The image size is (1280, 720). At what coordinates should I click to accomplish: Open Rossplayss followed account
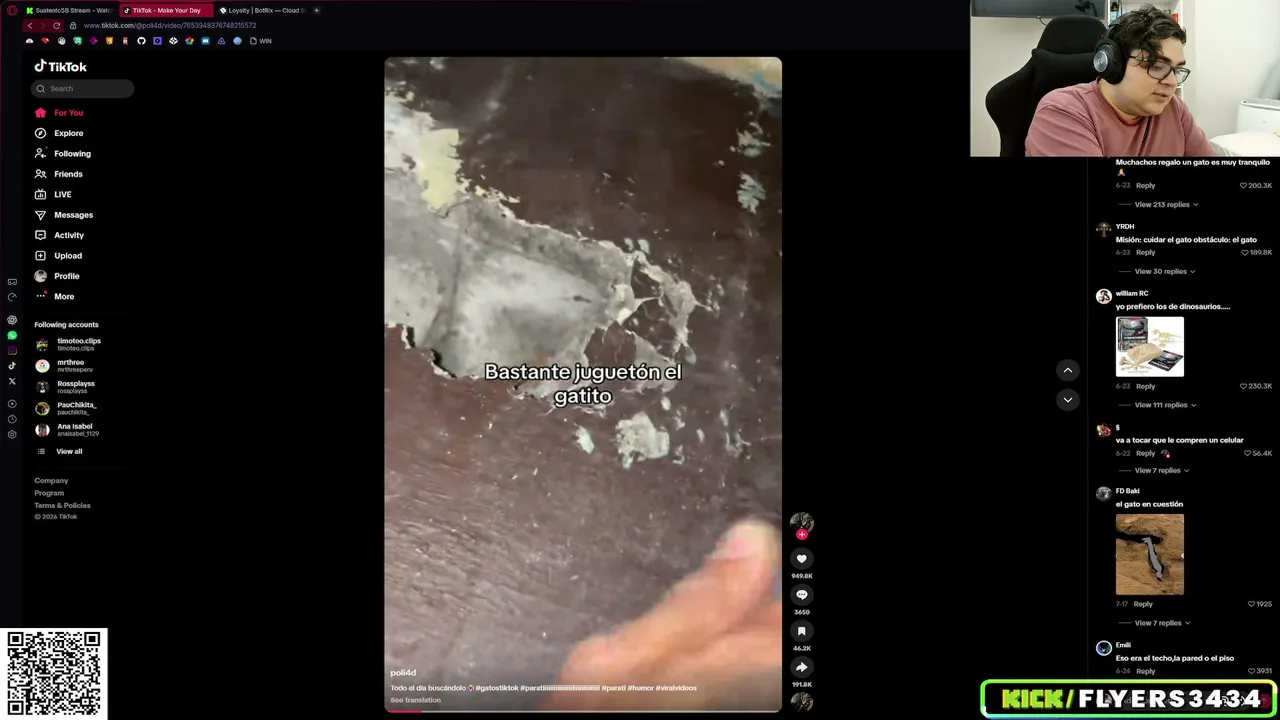pyautogui.click(x=65, y=387)
